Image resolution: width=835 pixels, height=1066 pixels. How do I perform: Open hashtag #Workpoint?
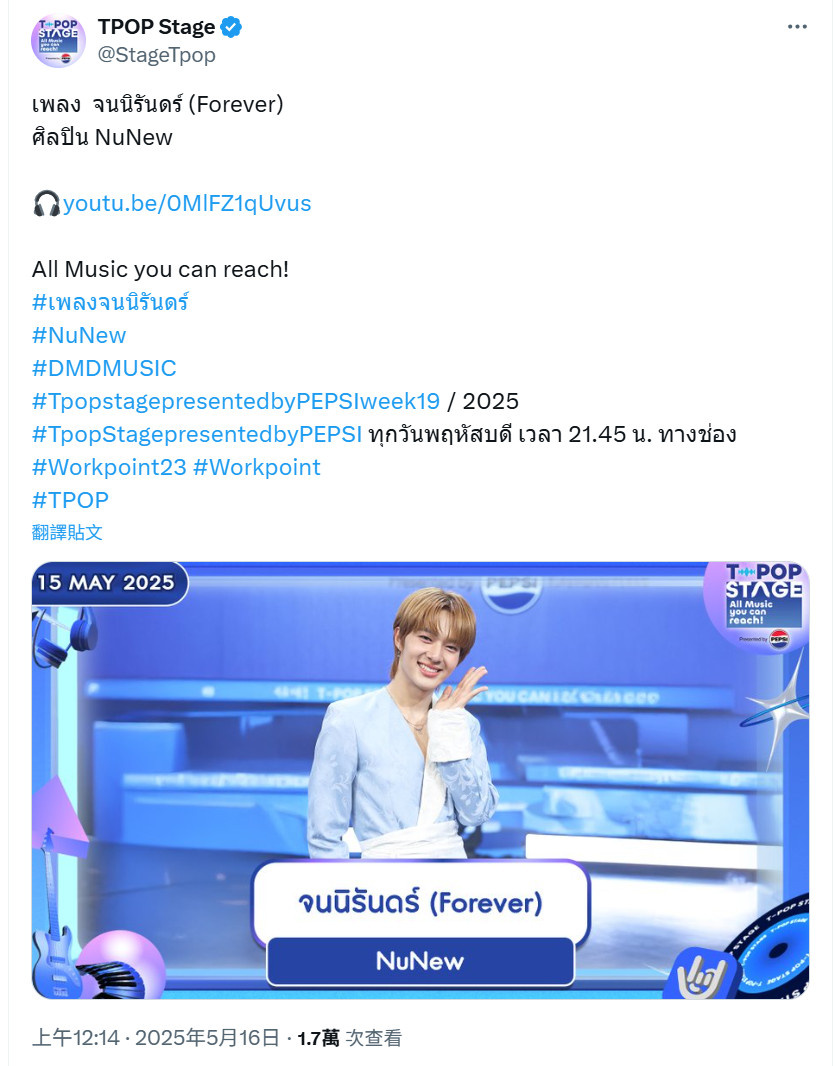(256, 467)
